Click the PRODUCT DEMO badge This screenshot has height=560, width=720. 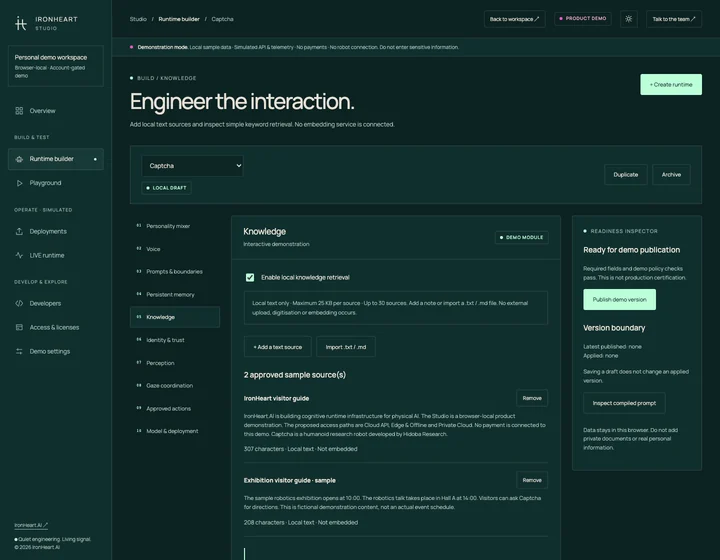point(583,18)
